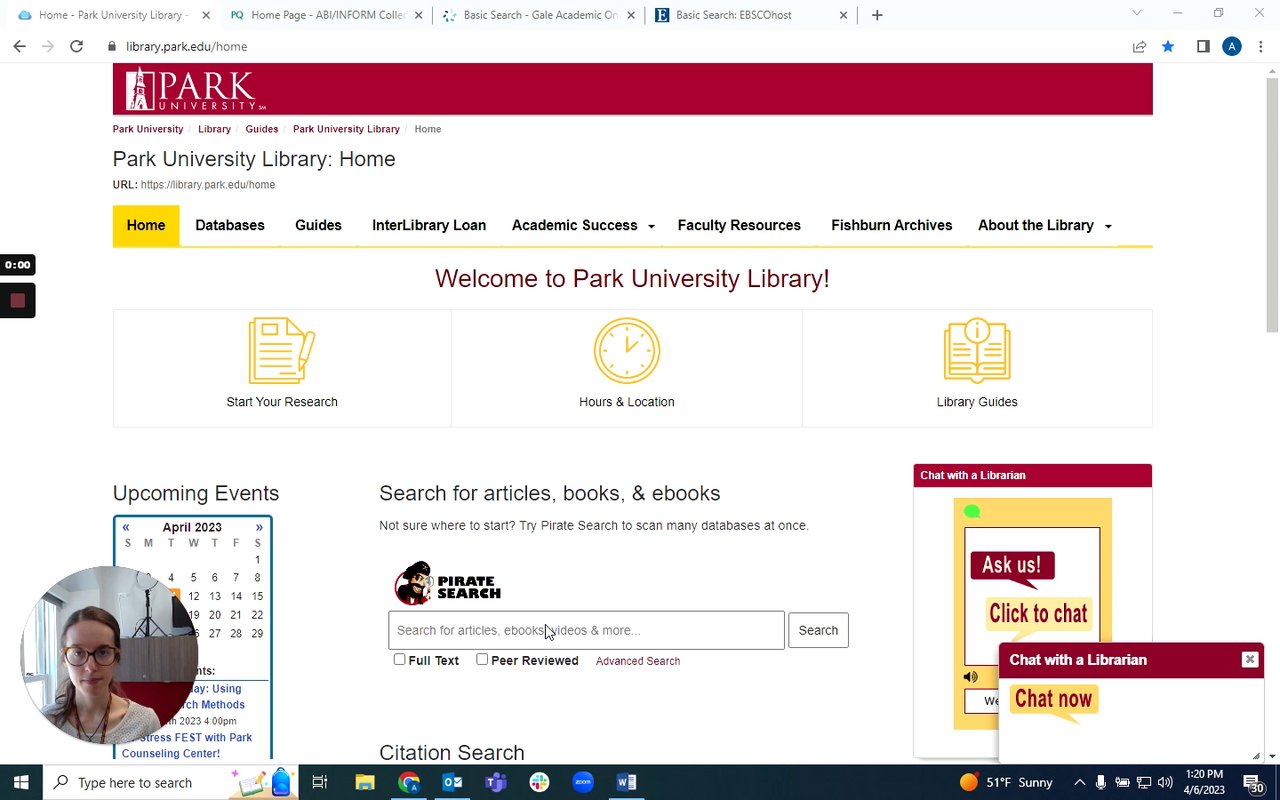The height and width of the screenshot is (800, 1280).
Task: Open tab search dropdown chevron
Action: point(1136,13)
